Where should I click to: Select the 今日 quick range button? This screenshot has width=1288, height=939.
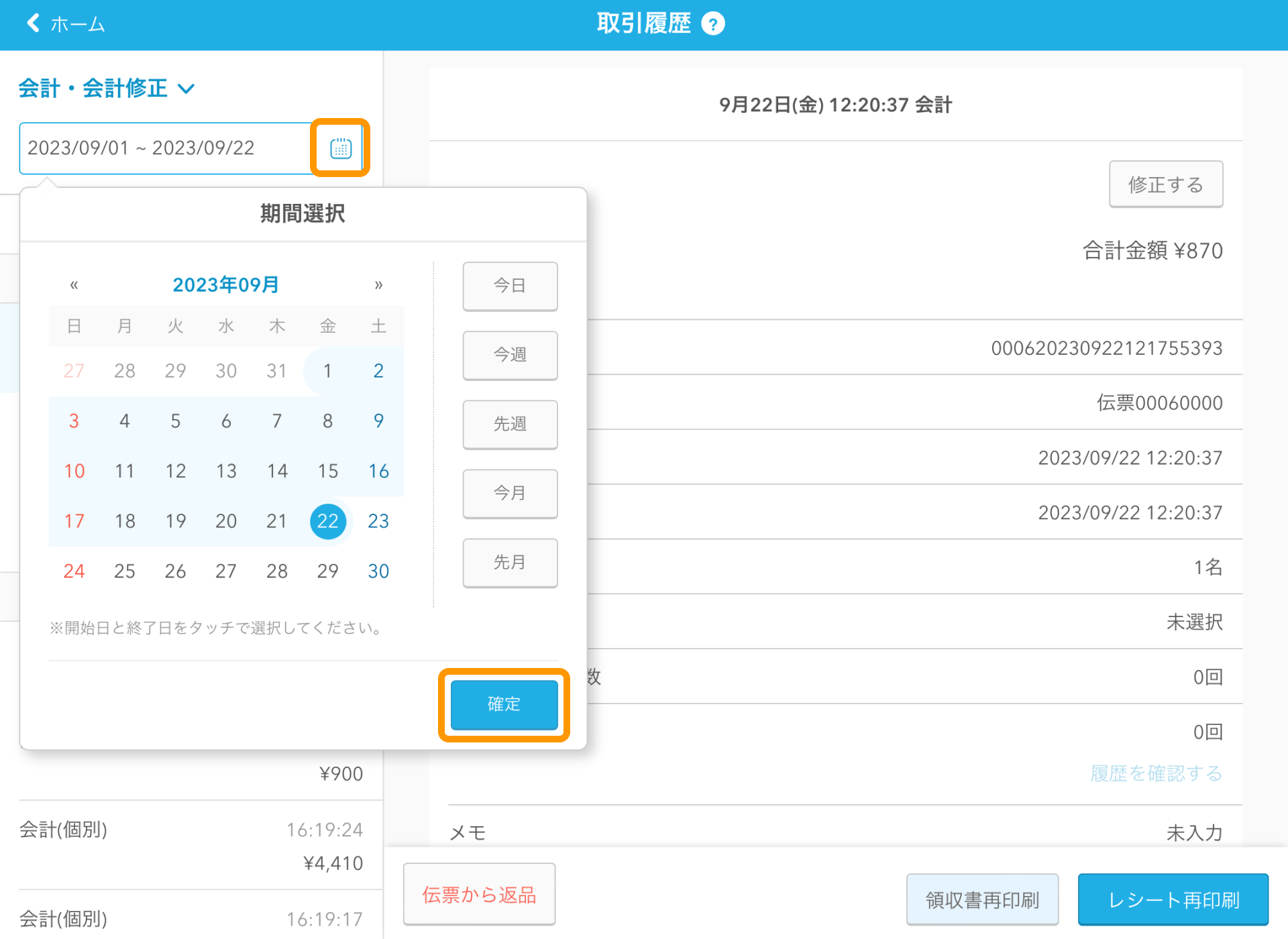[x=510, y=286]
